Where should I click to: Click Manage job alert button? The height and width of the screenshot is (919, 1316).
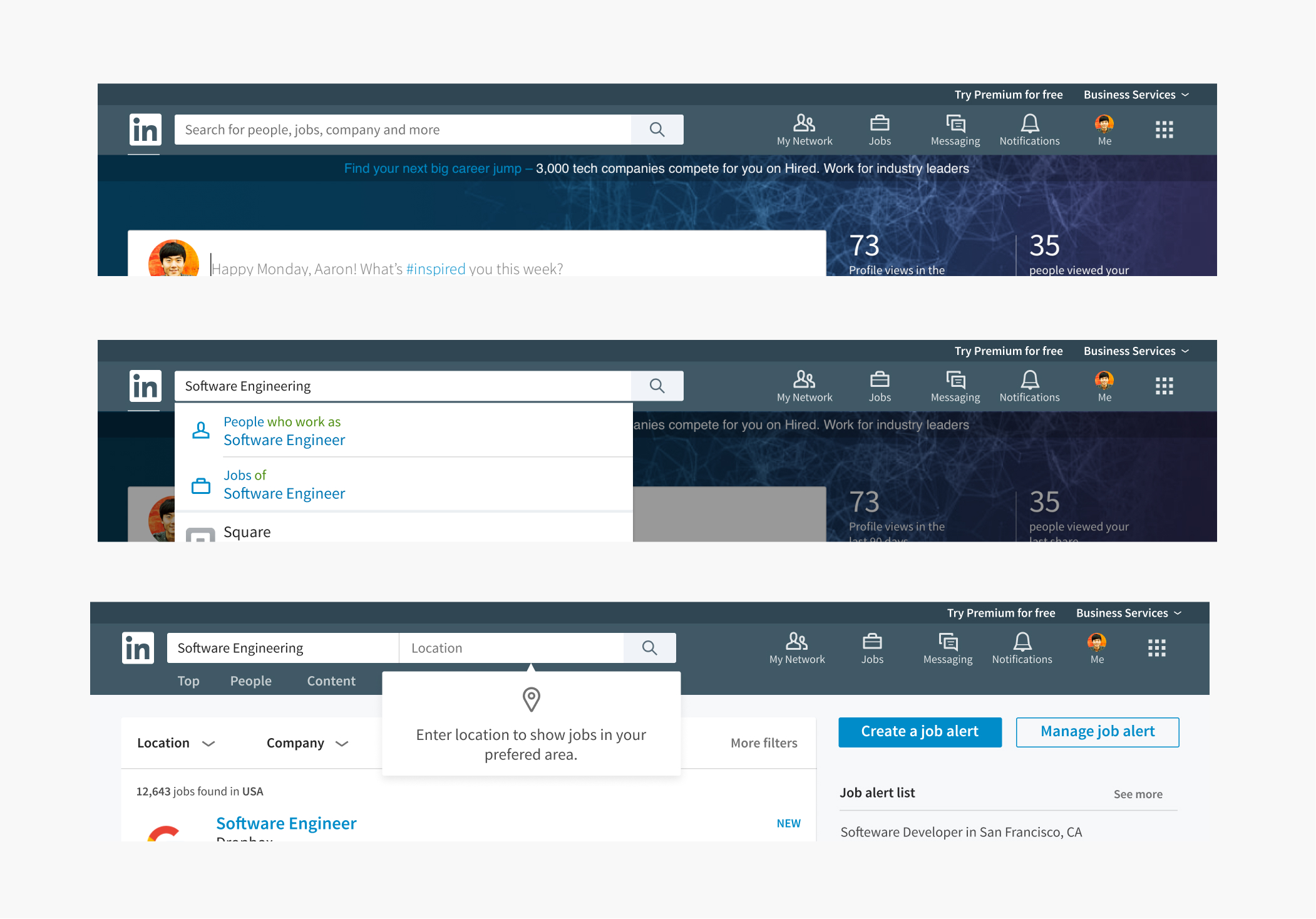point(1097,732)
